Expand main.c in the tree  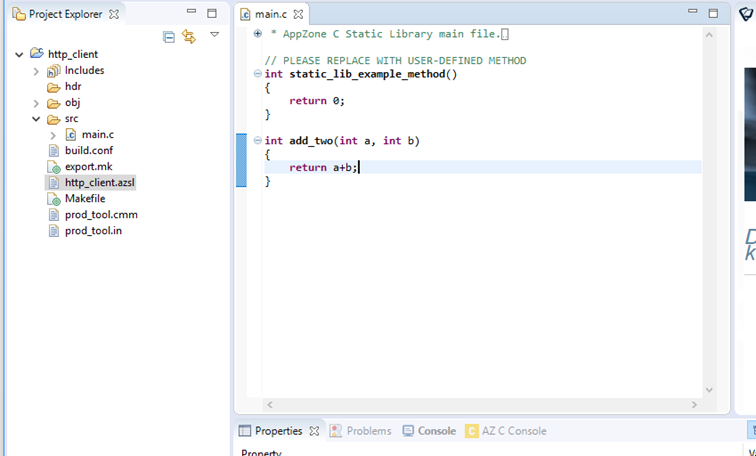(53, 135)
